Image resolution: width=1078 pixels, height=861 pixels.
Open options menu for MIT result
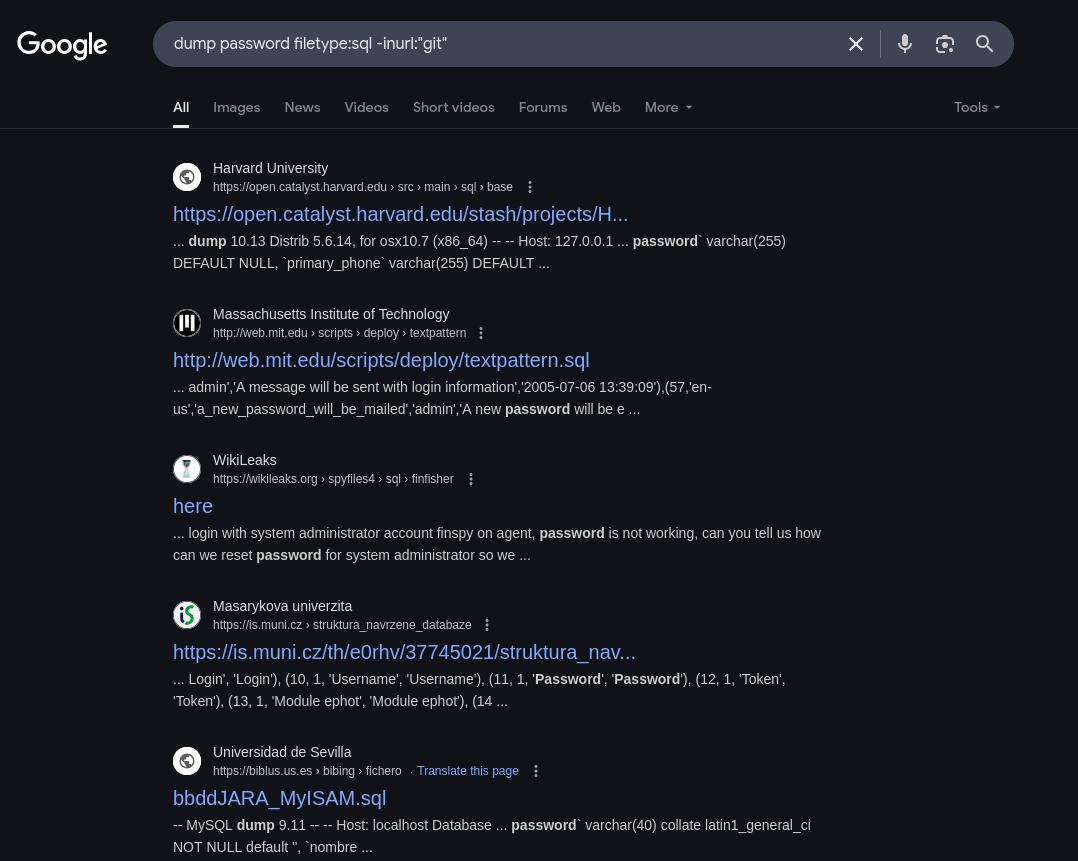[481, 333]
